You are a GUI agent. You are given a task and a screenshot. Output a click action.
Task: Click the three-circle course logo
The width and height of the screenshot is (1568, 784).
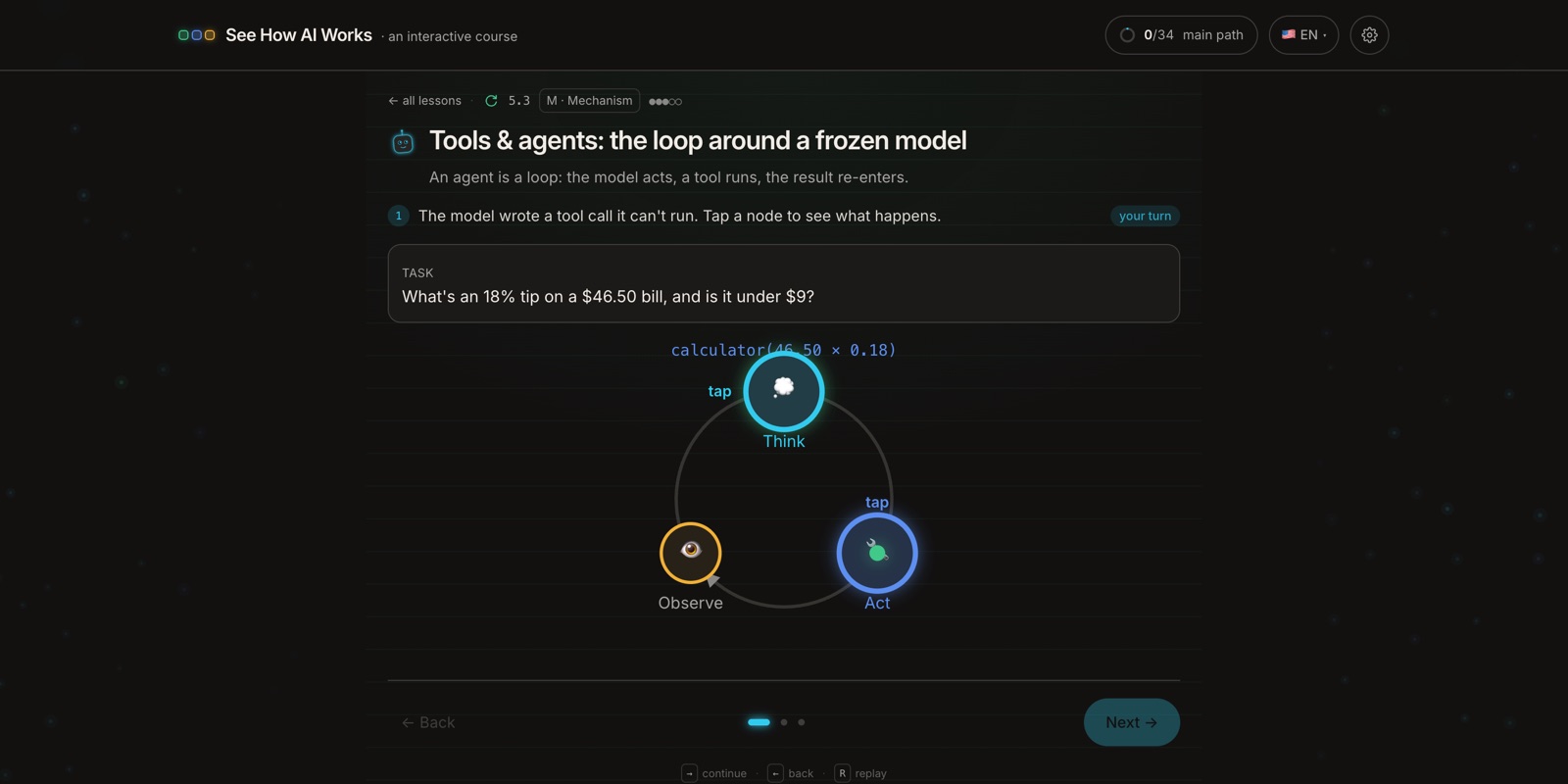point(196,35)
